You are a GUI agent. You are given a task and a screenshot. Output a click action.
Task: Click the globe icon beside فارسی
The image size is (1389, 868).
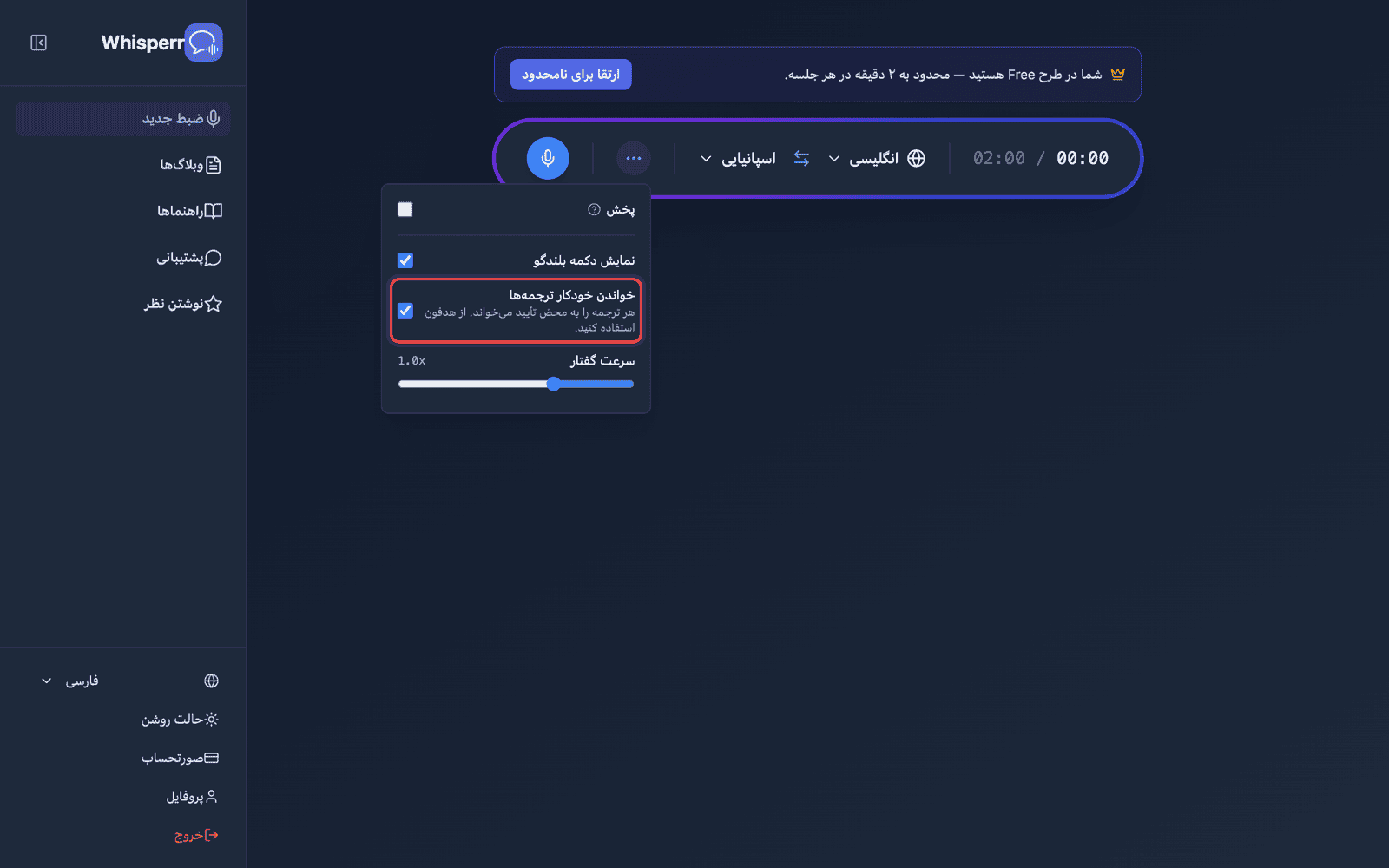(x=211, y=681)
